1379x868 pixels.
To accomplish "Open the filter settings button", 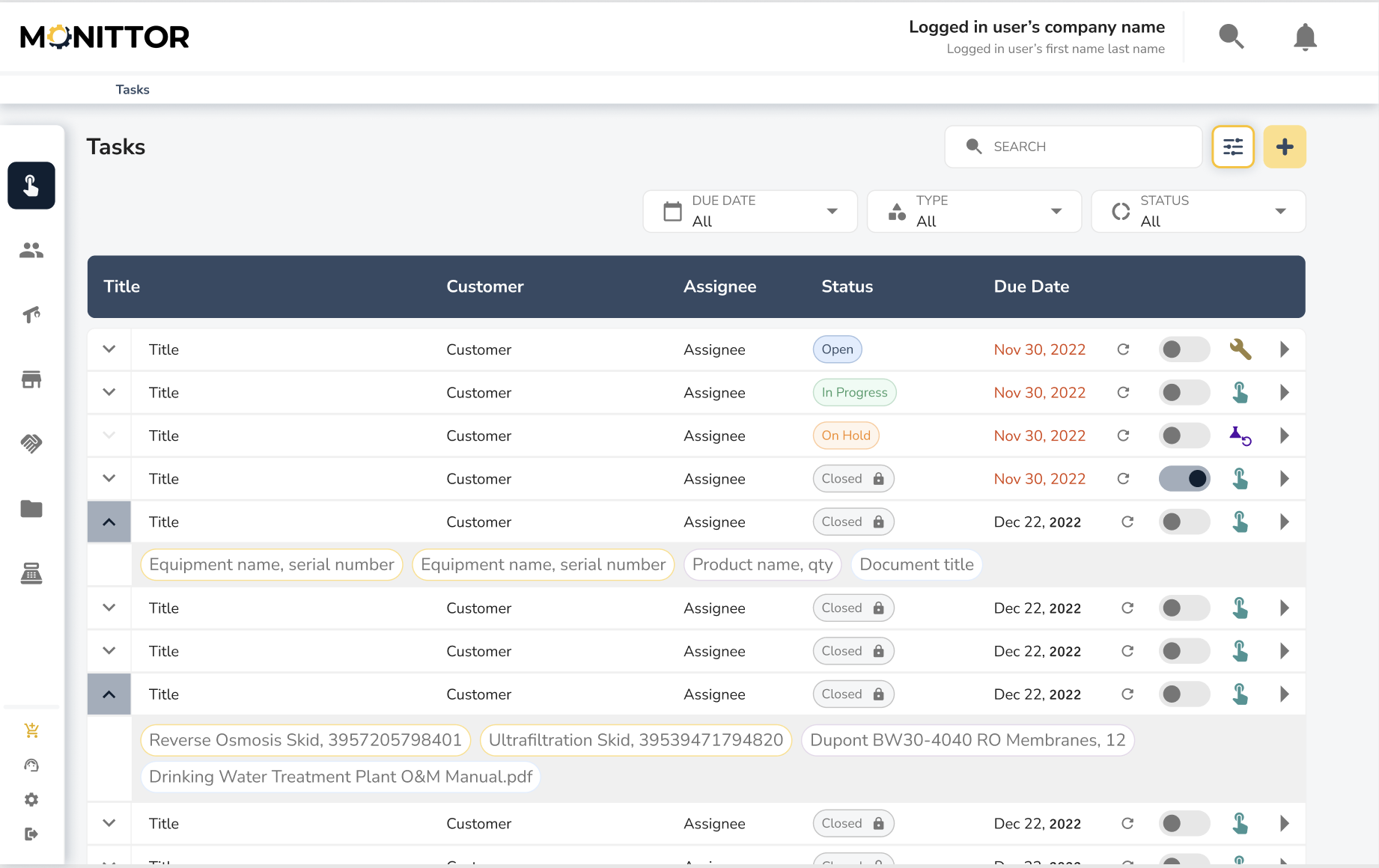I will pyautogui.click(x=1233, y=147).
